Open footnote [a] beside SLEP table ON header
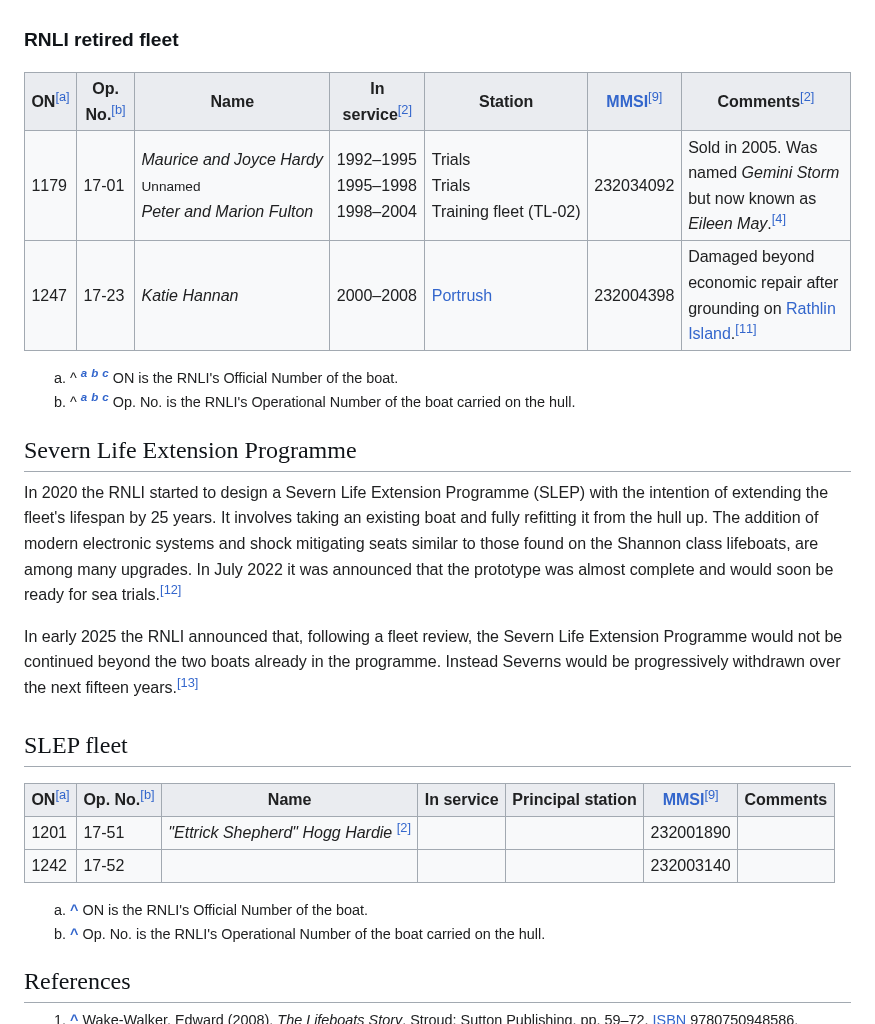 [62, 795]
